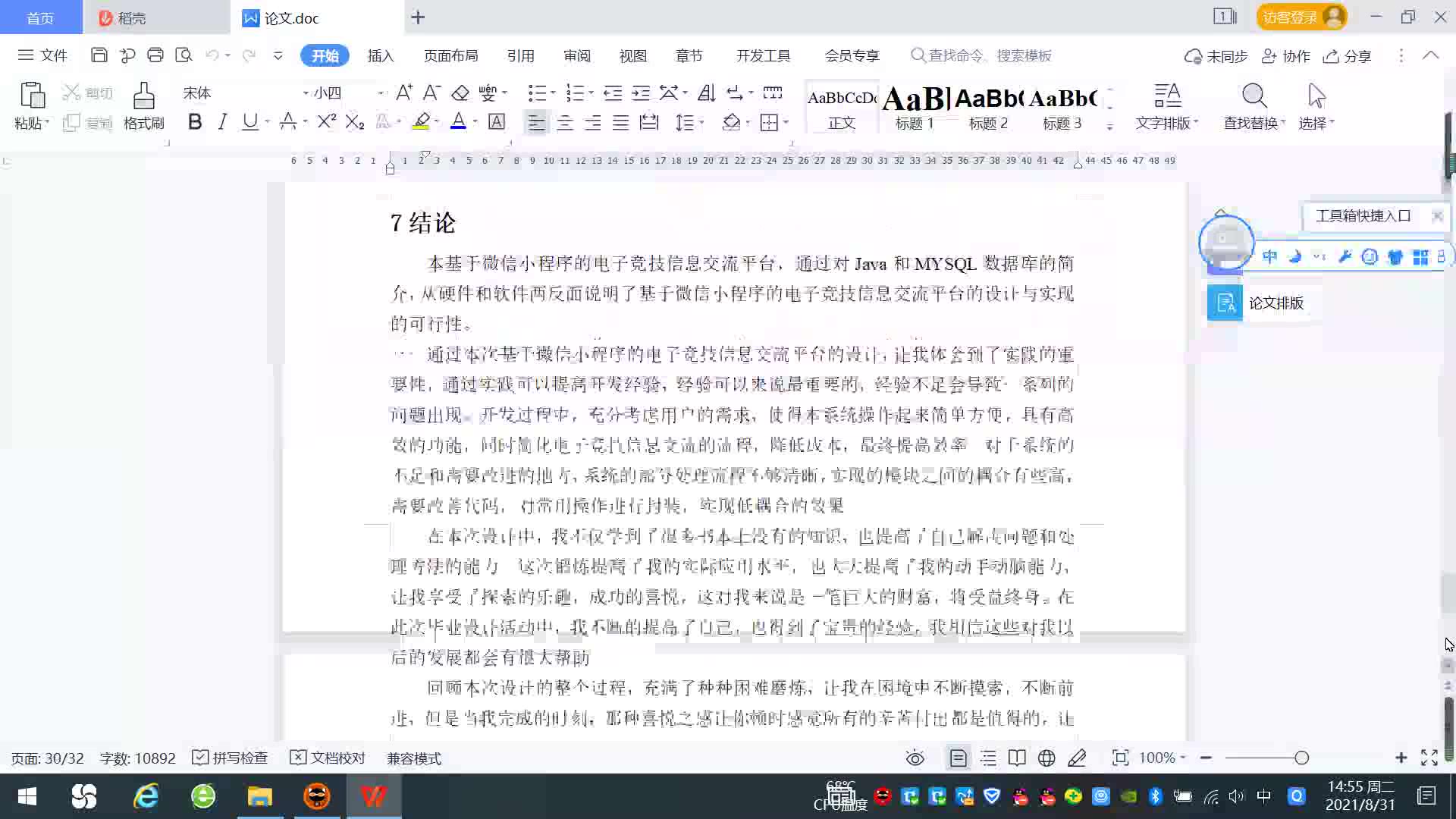
Task: Select the Format Painter brush
Action: point(143,96)
